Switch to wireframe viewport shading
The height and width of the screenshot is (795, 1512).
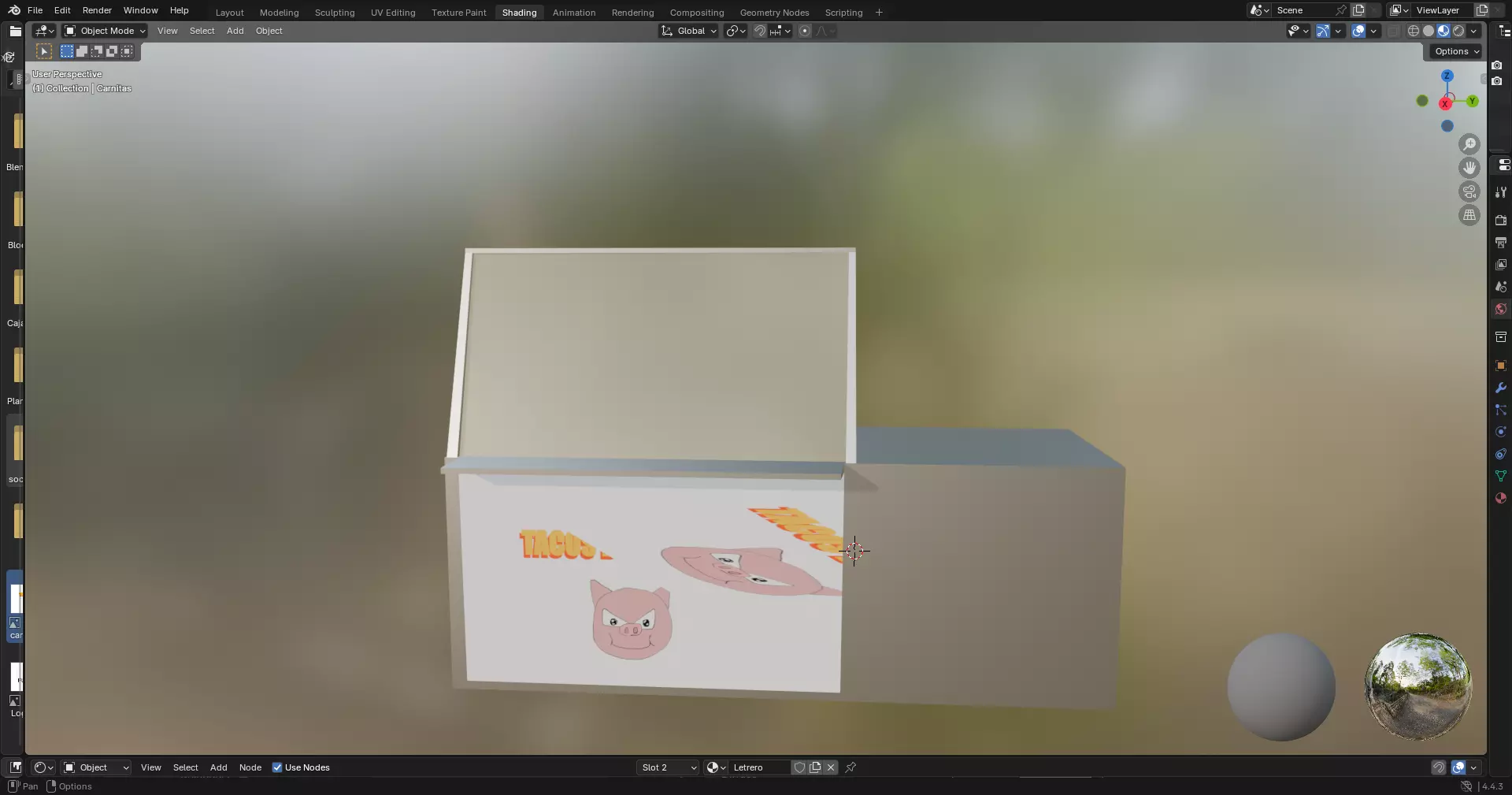(x=1414, y=31)
